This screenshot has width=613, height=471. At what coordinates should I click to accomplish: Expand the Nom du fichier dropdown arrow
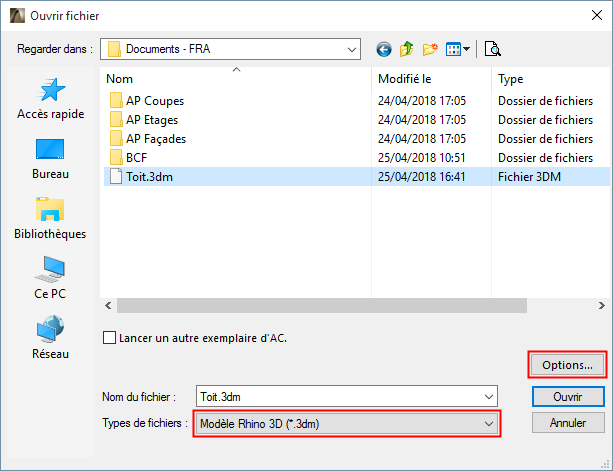pyautogui.click(x=489, y=397)
